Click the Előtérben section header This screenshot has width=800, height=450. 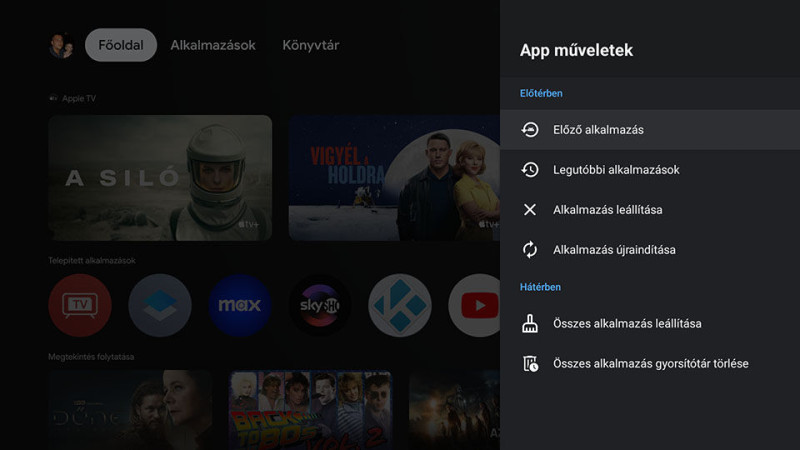[x=541, y=93]
